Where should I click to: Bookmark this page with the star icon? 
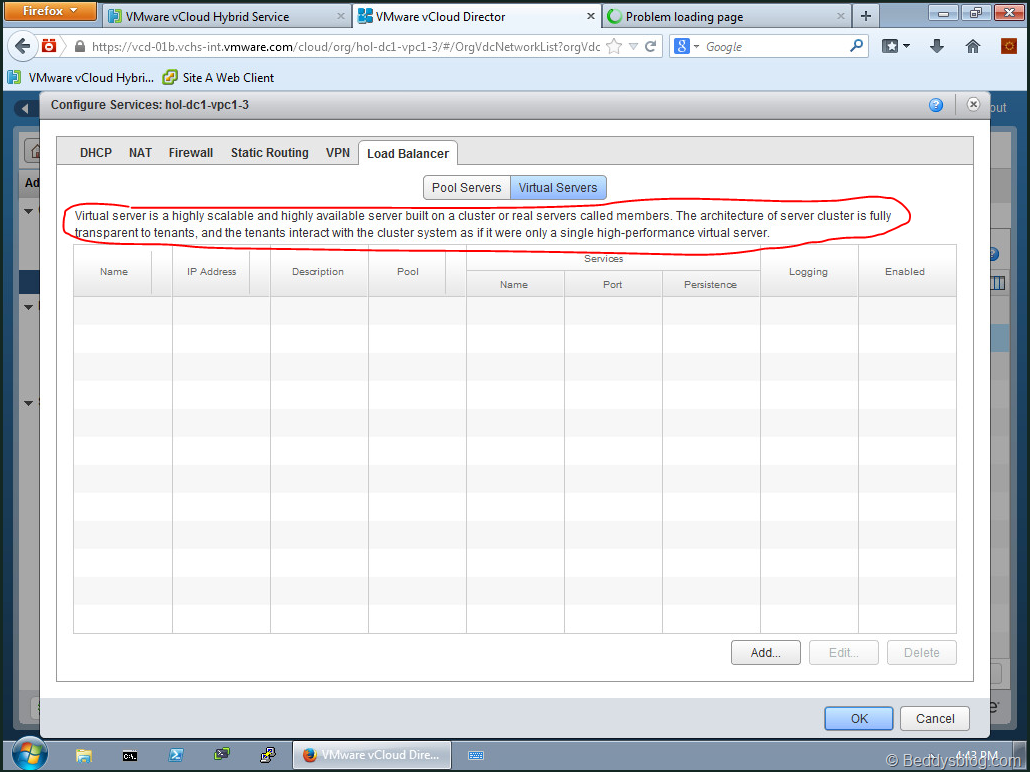pos(614,47)
